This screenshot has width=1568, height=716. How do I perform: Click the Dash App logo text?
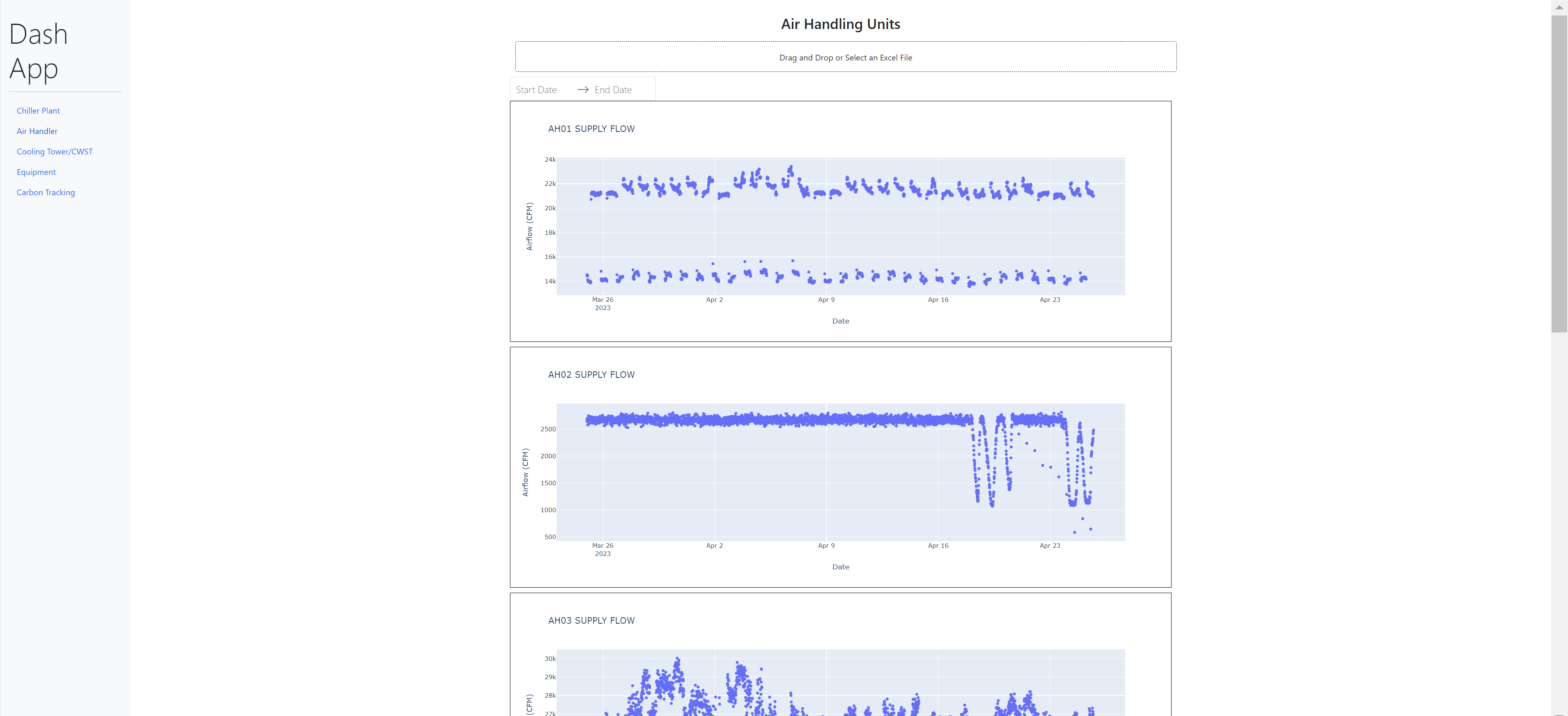pyautogui.click(x=38, y=51)
